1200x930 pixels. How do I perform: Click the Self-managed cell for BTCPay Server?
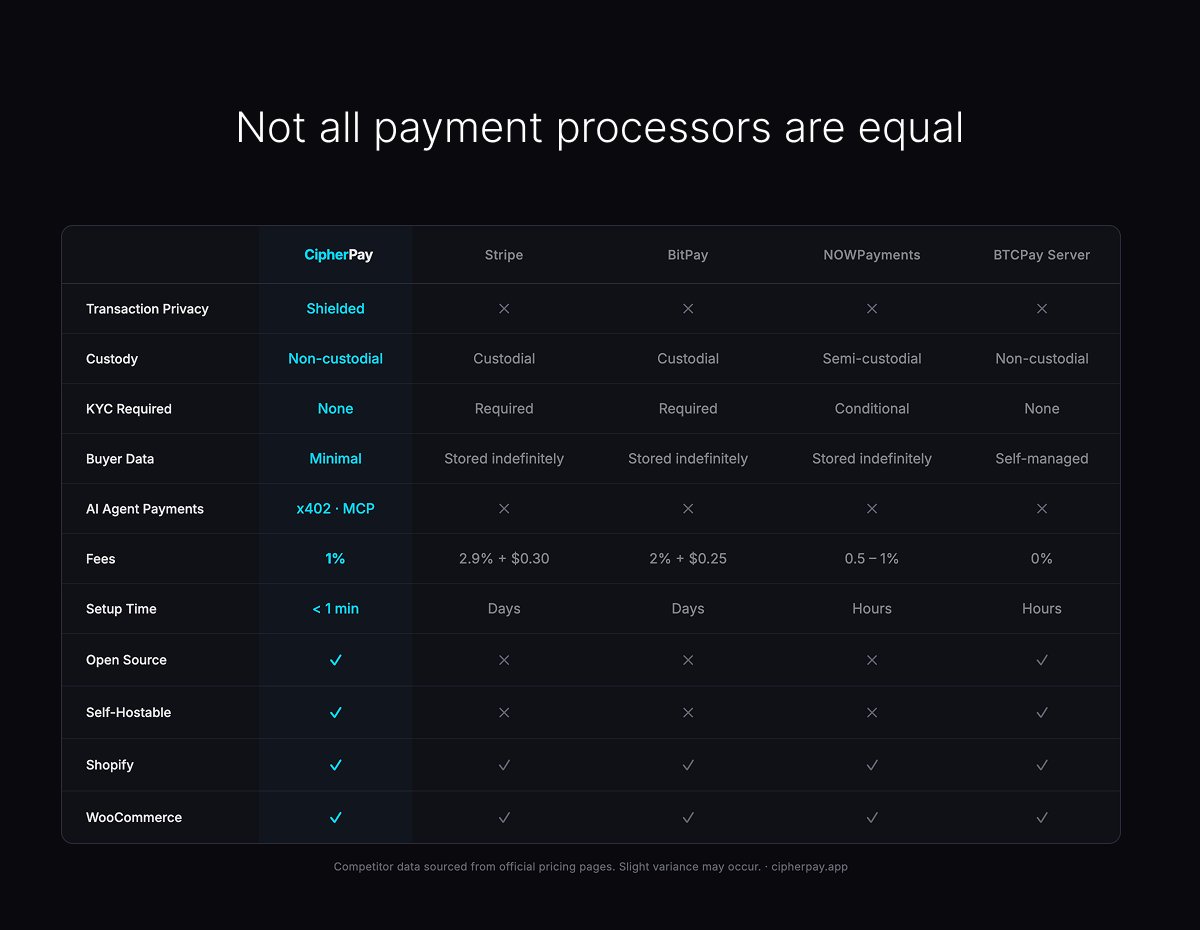point(1042,459)
